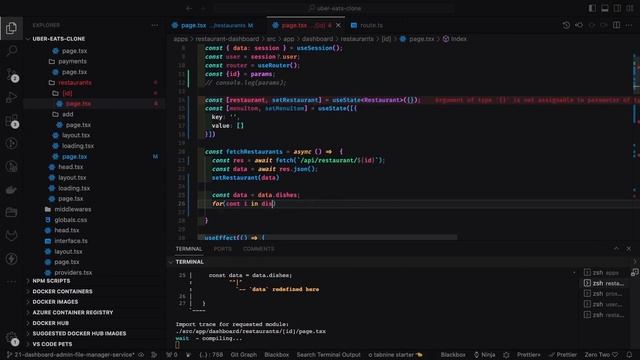The height and width of the screenshot is (360, 640).
Task: Open Manage gear at bottom of activity bar
Action: click(11, 338)
